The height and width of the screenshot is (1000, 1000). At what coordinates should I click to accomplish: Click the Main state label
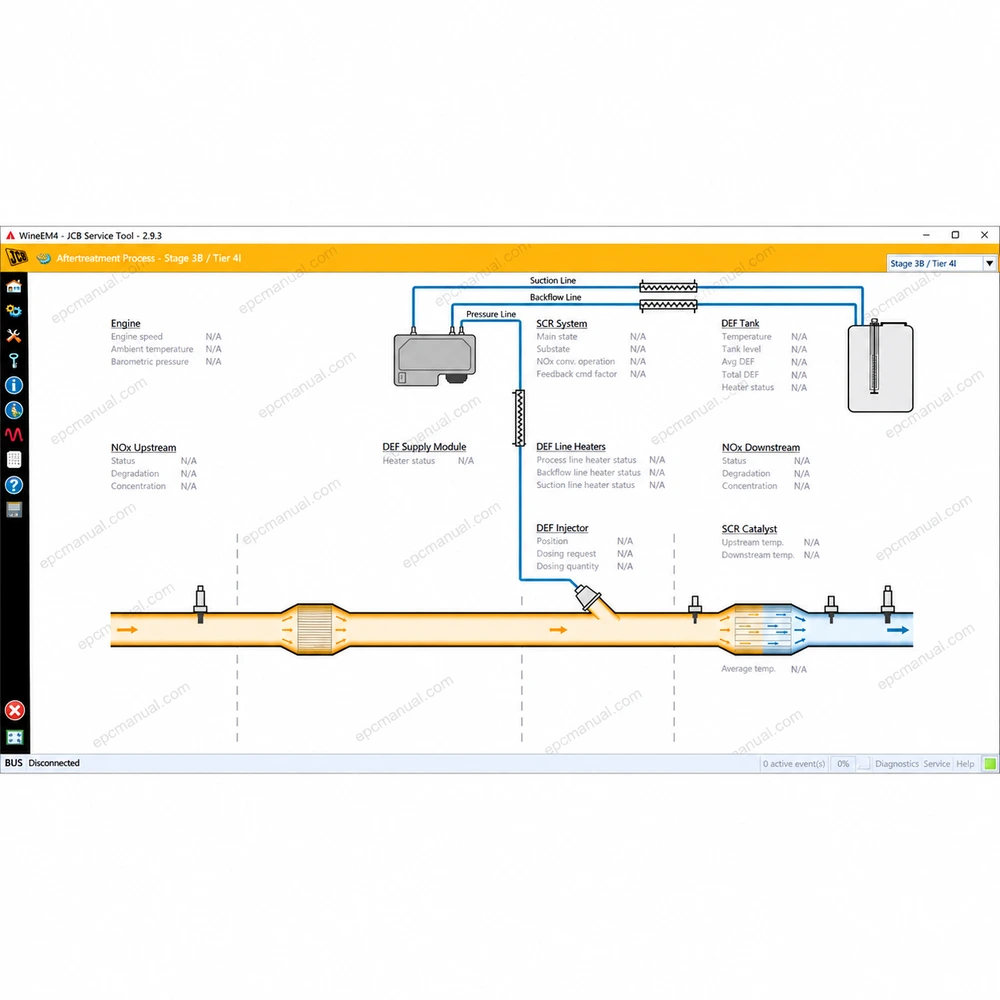click(x=557, y=337)
